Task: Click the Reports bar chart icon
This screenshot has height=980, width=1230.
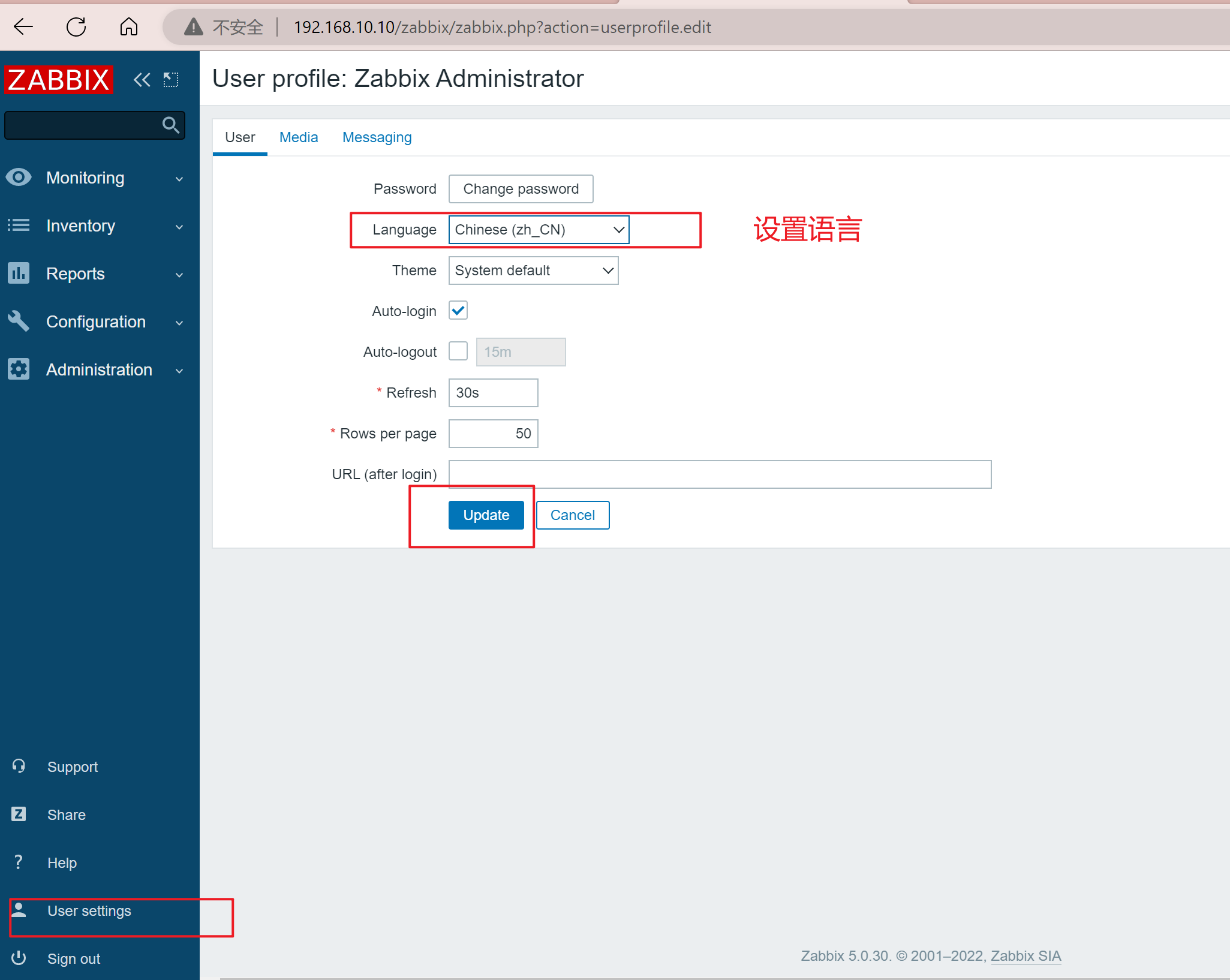Action: coord(19,273)
